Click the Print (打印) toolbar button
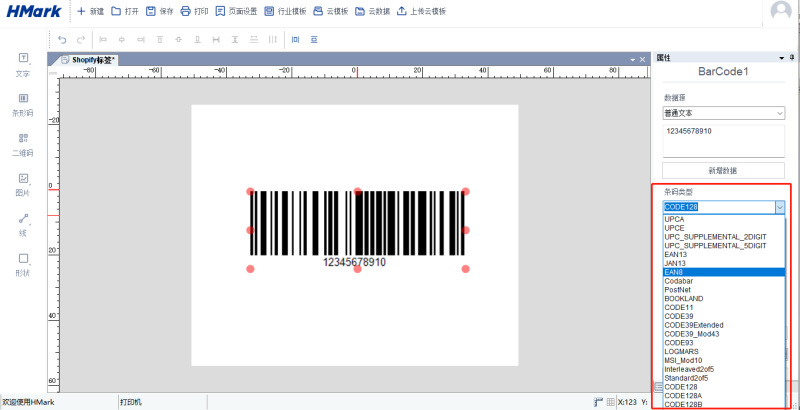Viewport: 800px width, 410px height. [194, 11]
